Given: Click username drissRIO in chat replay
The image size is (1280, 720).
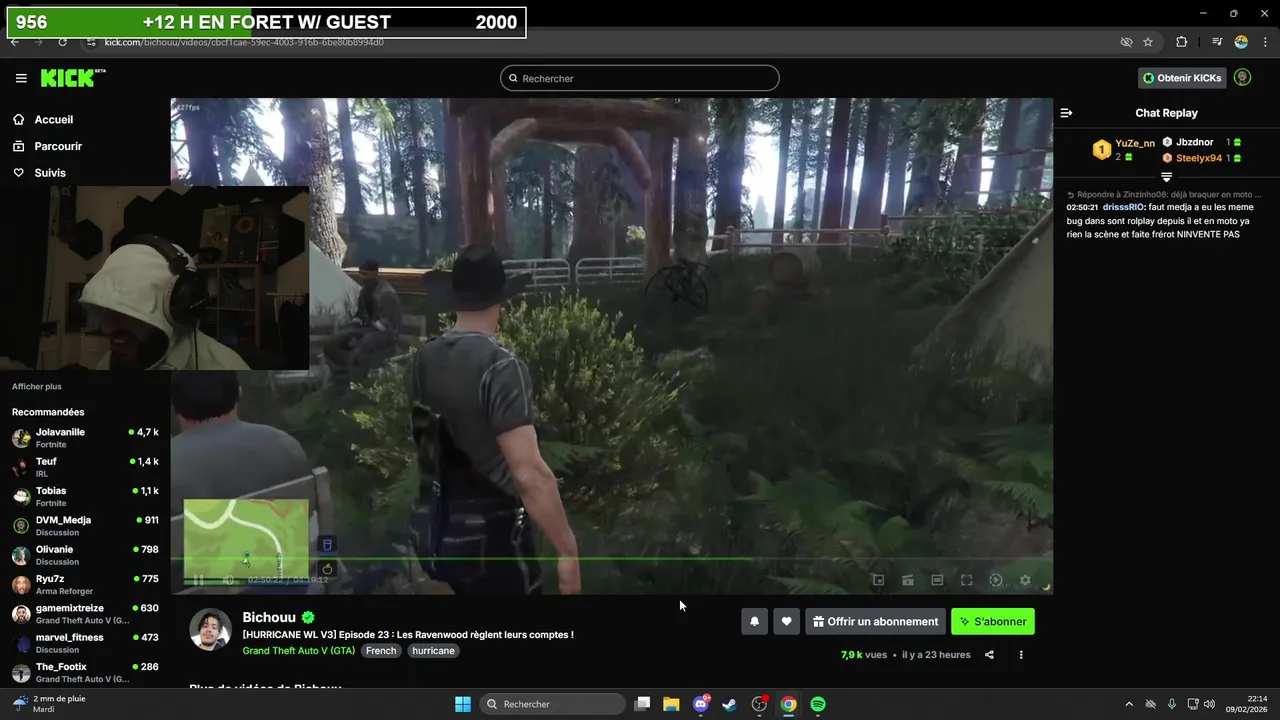Looking at the screenshot, I should 1123,207.
